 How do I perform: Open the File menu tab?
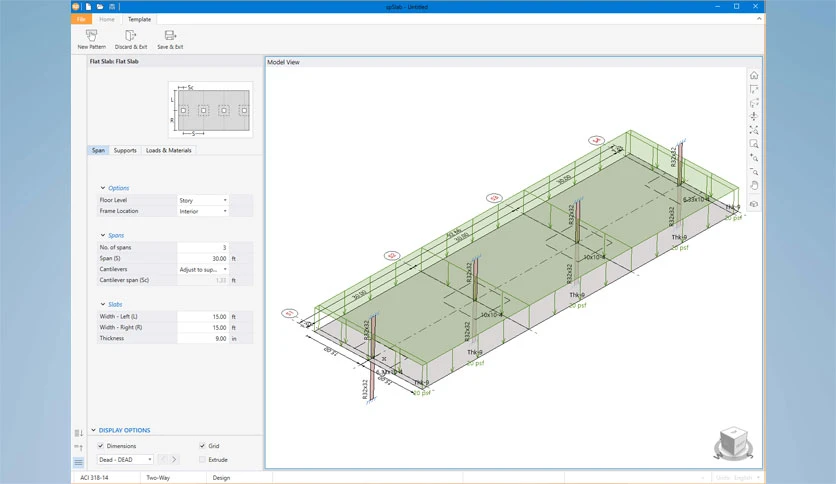(81, 19)
